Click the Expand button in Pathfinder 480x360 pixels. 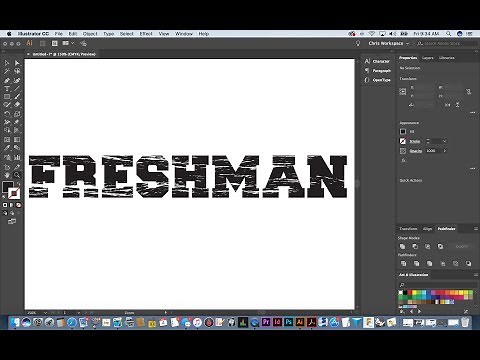click(462, 247)
